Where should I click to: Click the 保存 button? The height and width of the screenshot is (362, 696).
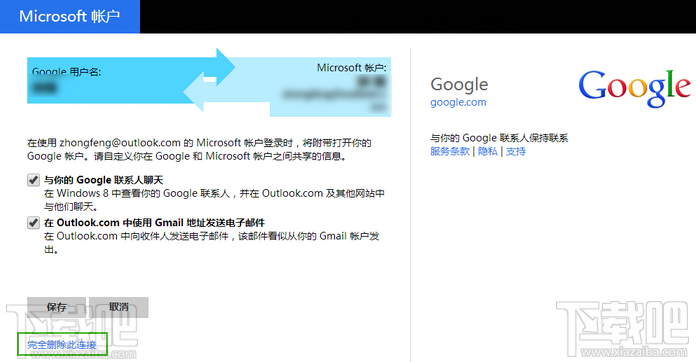(x=56, y=307)
